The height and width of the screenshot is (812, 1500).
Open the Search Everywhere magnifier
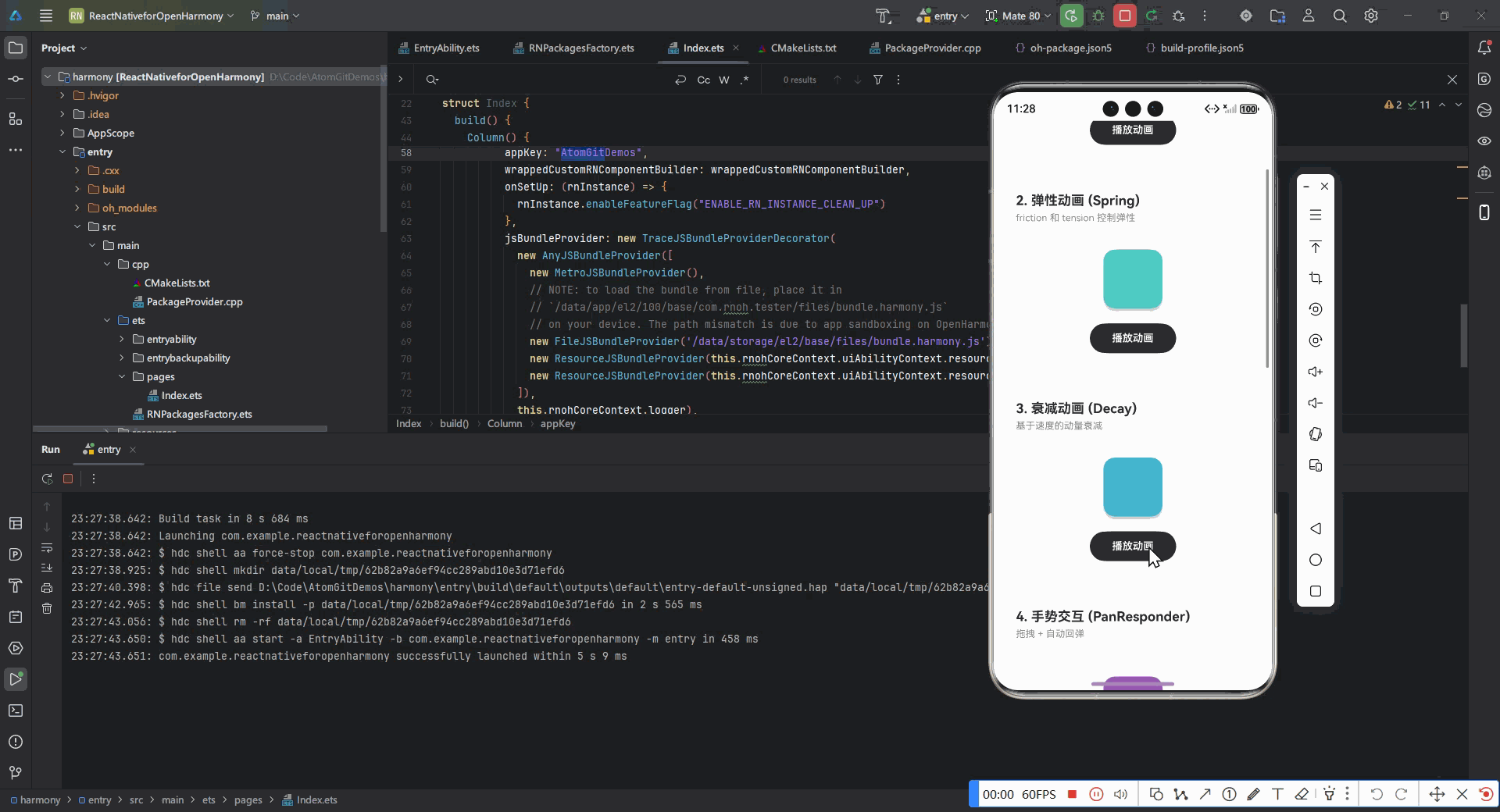[1340, 16]
